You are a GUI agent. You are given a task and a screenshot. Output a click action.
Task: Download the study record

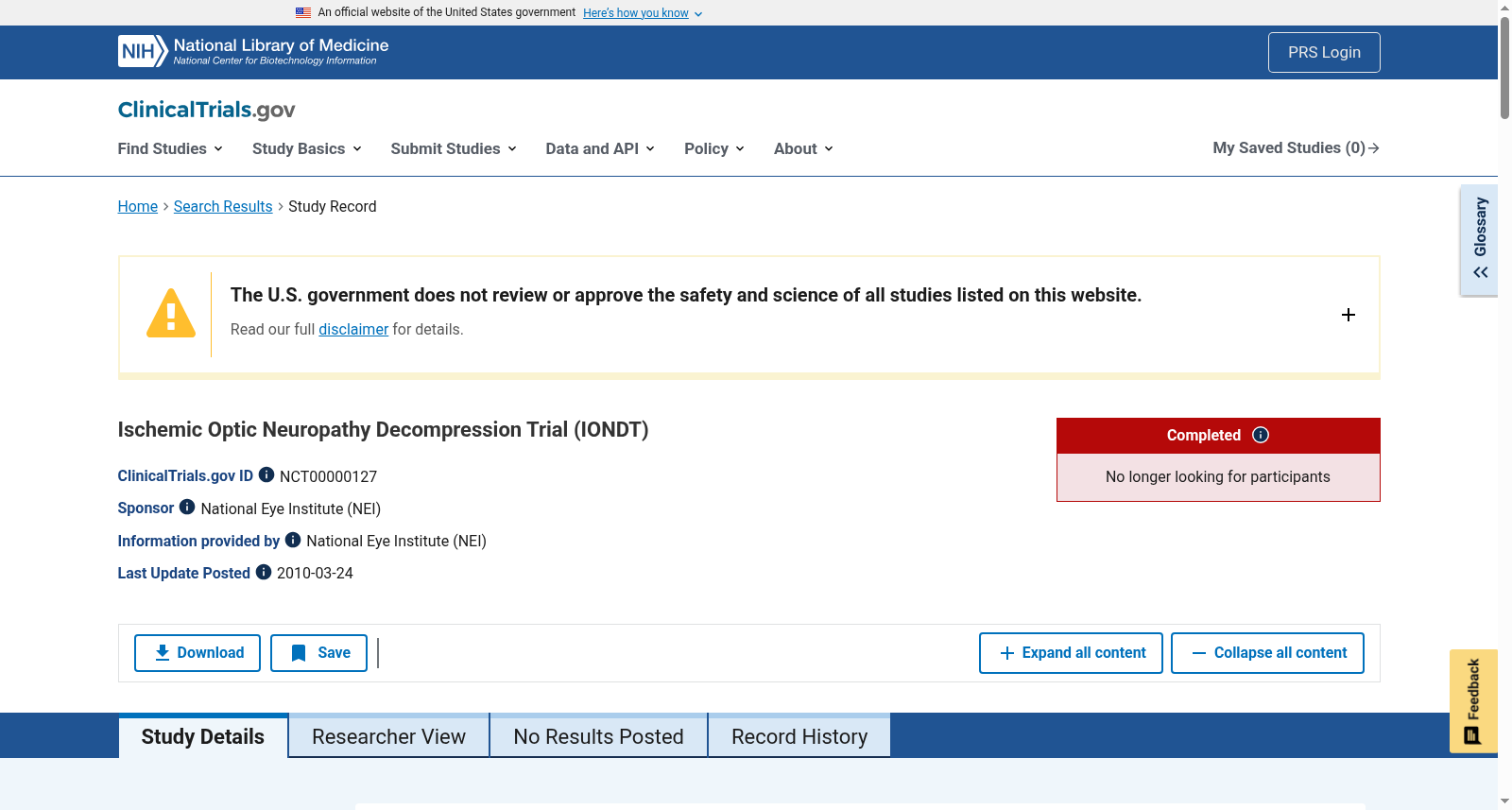pyautogui.click(x=198, y=653)
